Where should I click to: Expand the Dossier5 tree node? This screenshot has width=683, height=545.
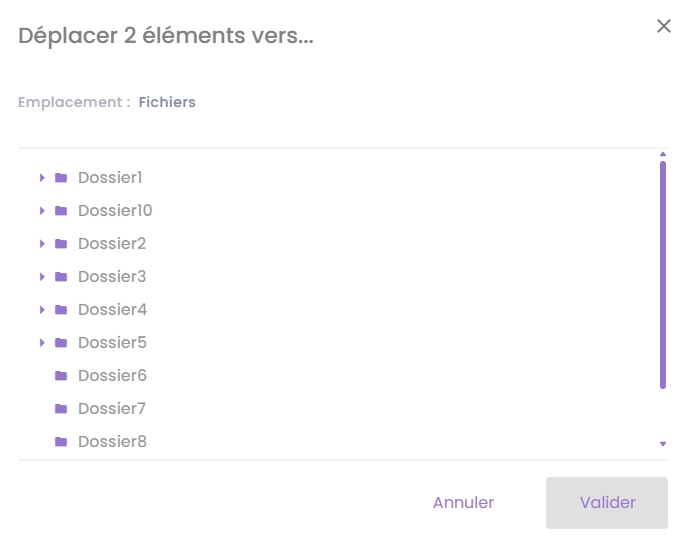click(42, 343)
